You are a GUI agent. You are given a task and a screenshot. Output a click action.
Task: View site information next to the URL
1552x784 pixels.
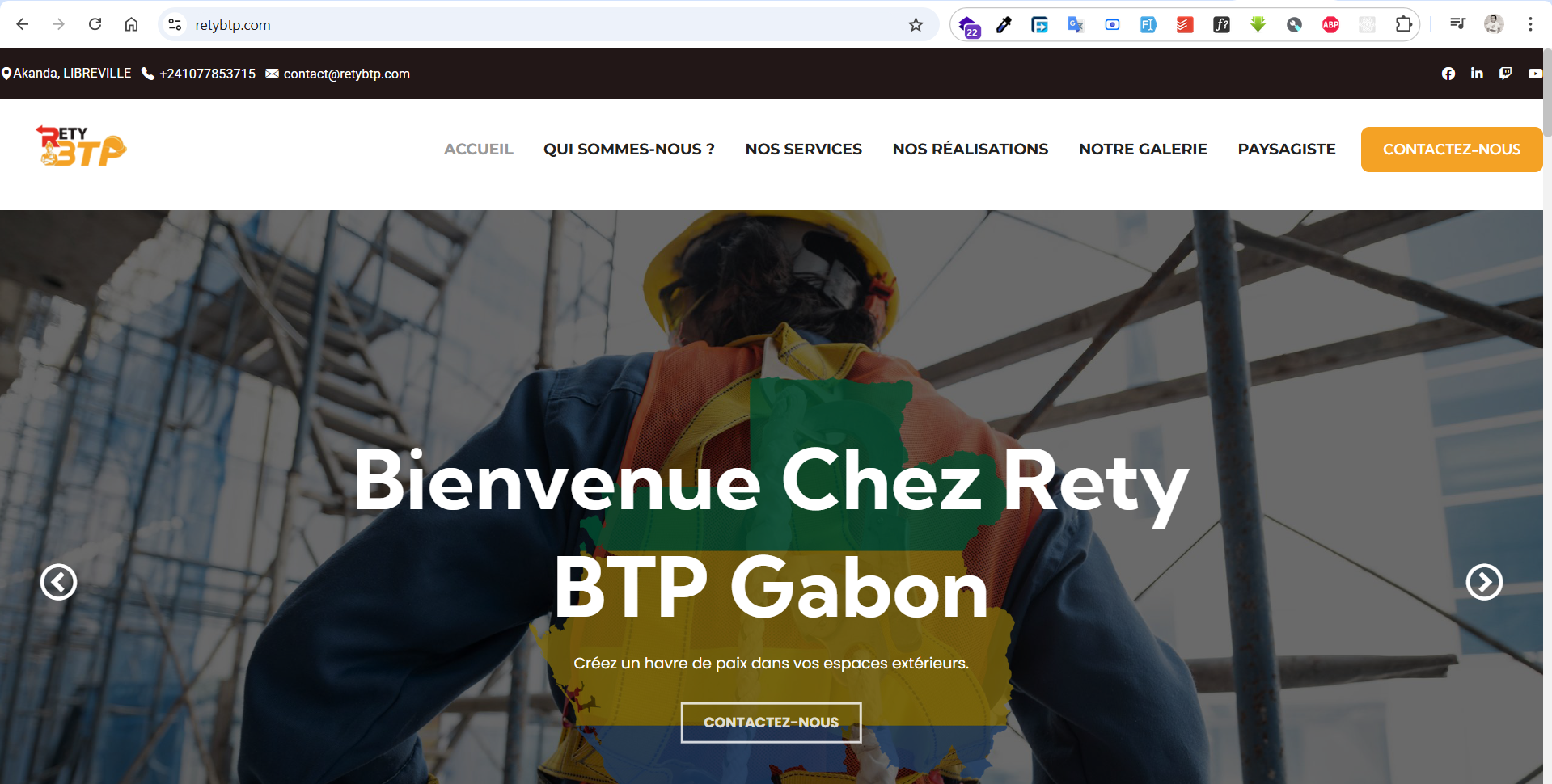175,25
